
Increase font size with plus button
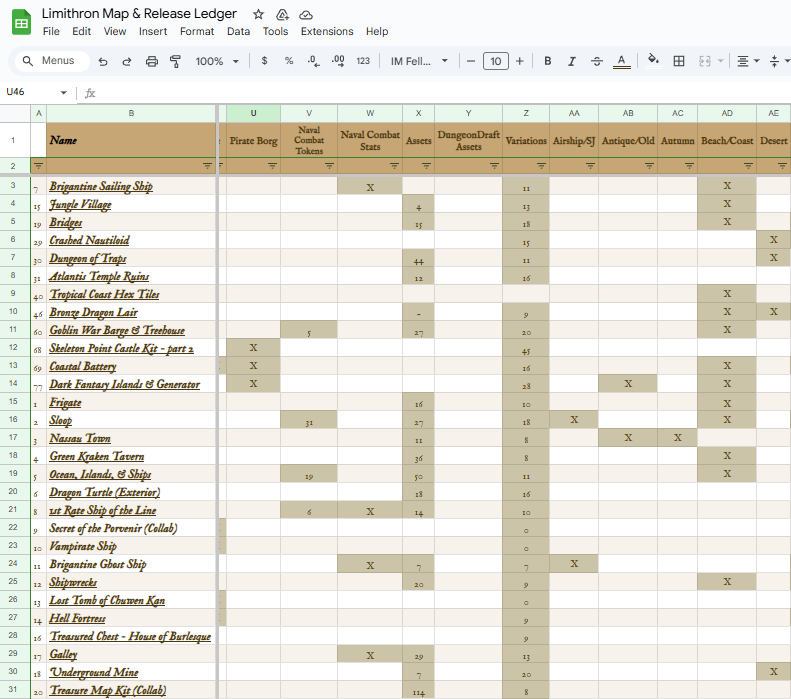coord(520,61)
